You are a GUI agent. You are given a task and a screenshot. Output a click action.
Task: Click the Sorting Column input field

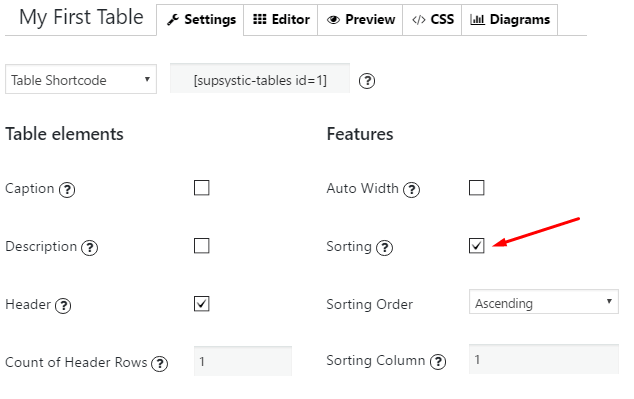544,359
